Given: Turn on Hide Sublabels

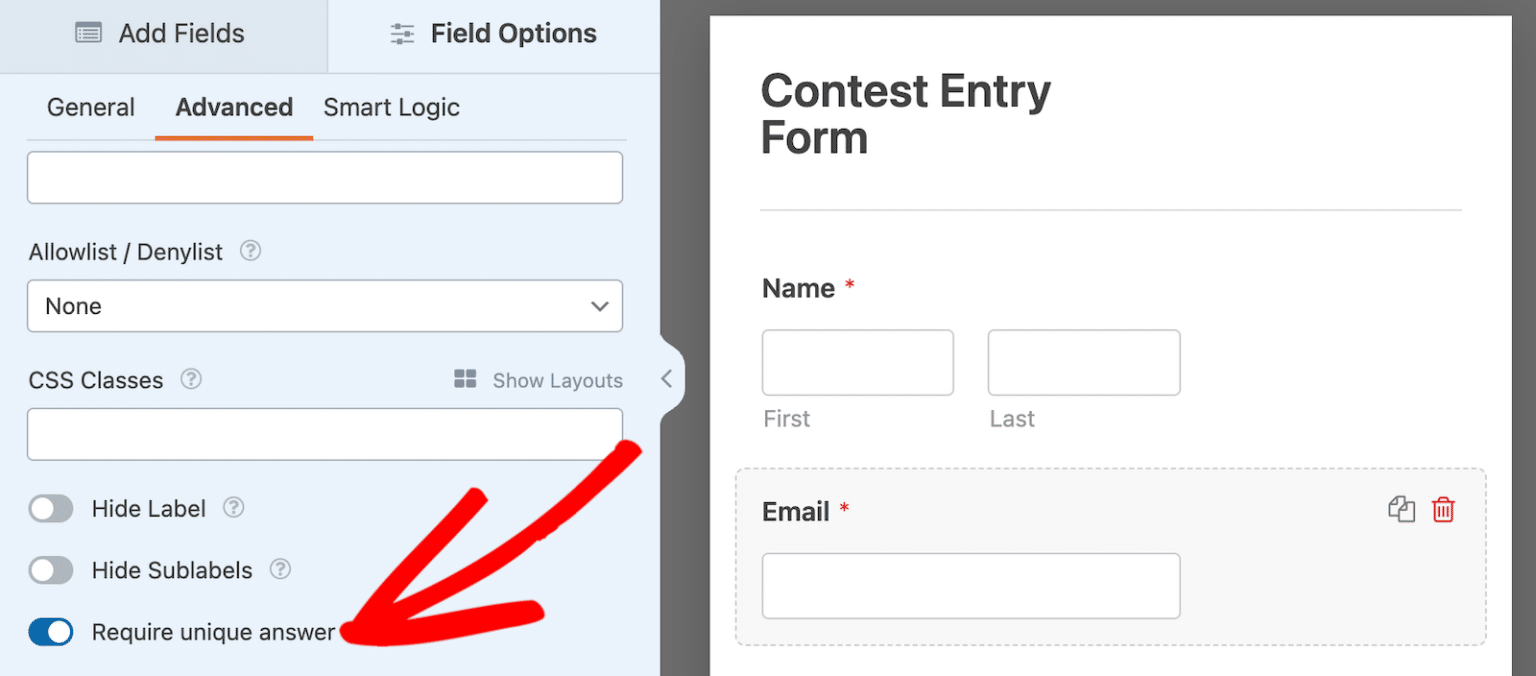Looking at the screenshot, I should point(51,570).
